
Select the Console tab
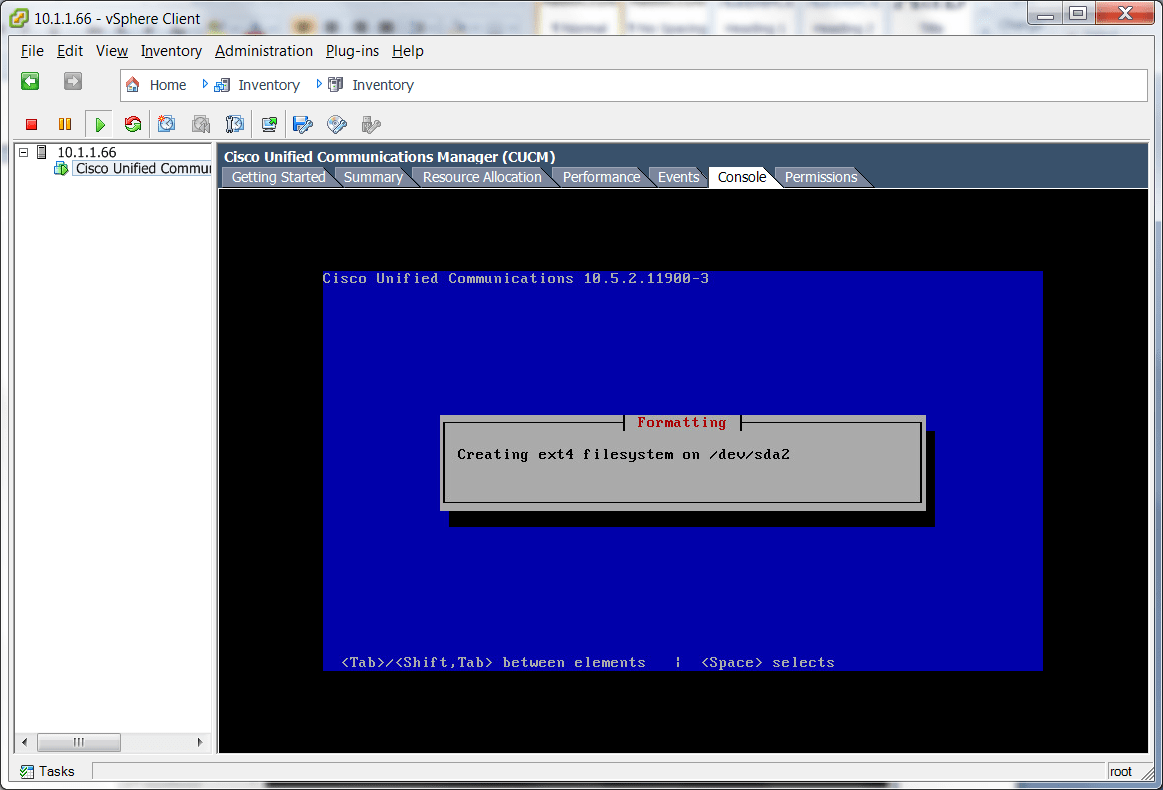742,177
